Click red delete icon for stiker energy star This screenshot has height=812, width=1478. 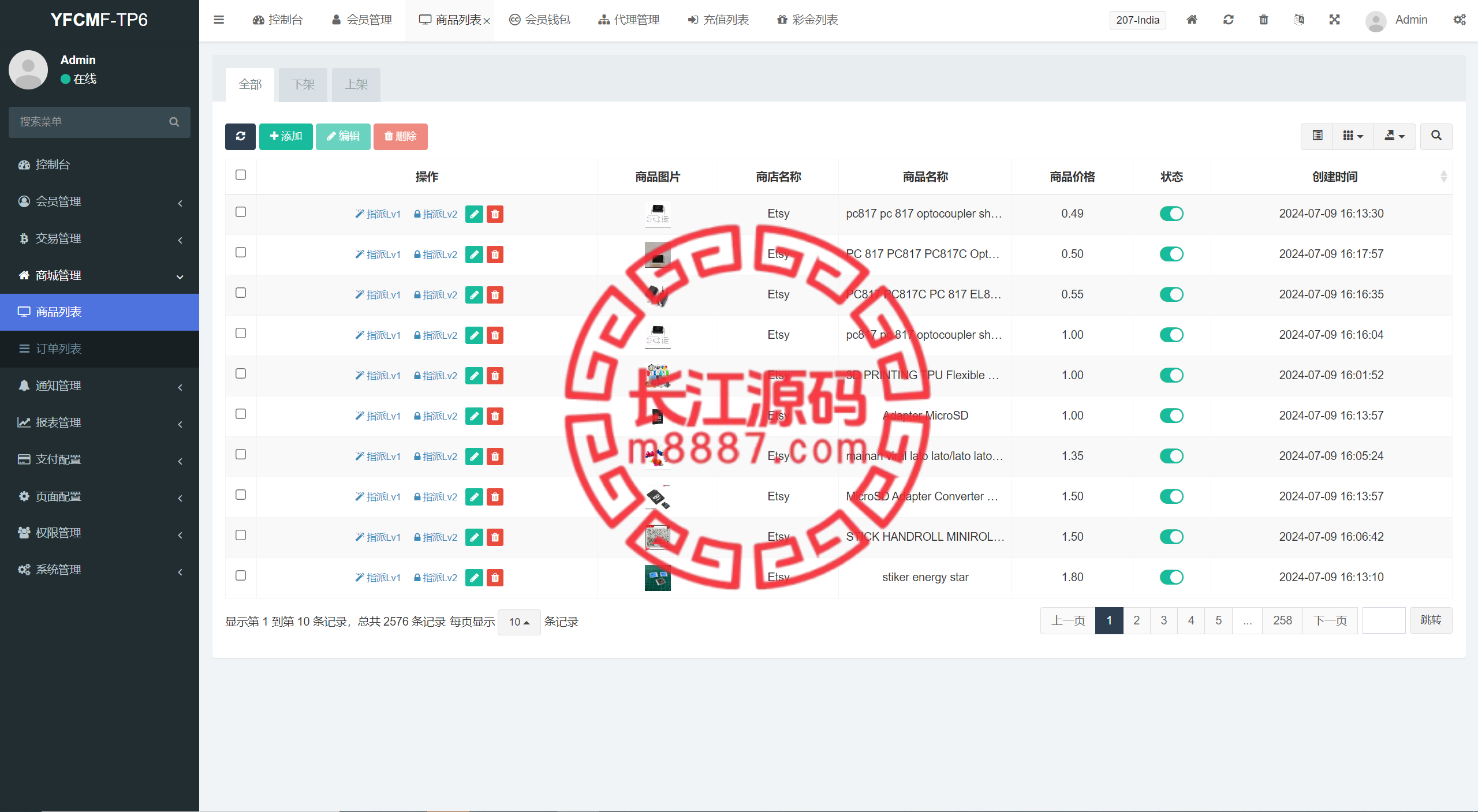[495, 578]
